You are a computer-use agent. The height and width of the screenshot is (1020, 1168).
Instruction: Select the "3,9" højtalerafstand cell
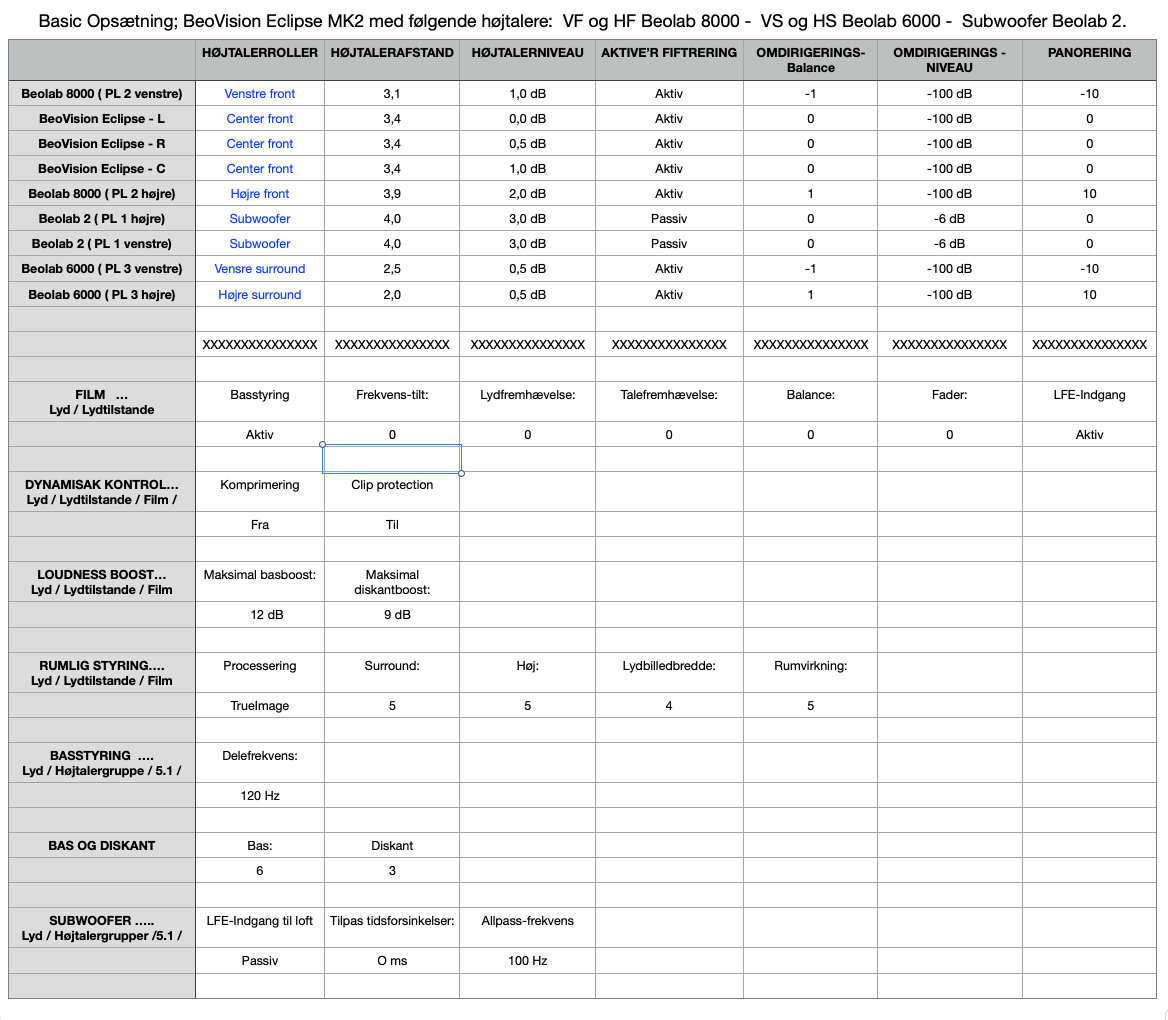[x=392, y=194]
